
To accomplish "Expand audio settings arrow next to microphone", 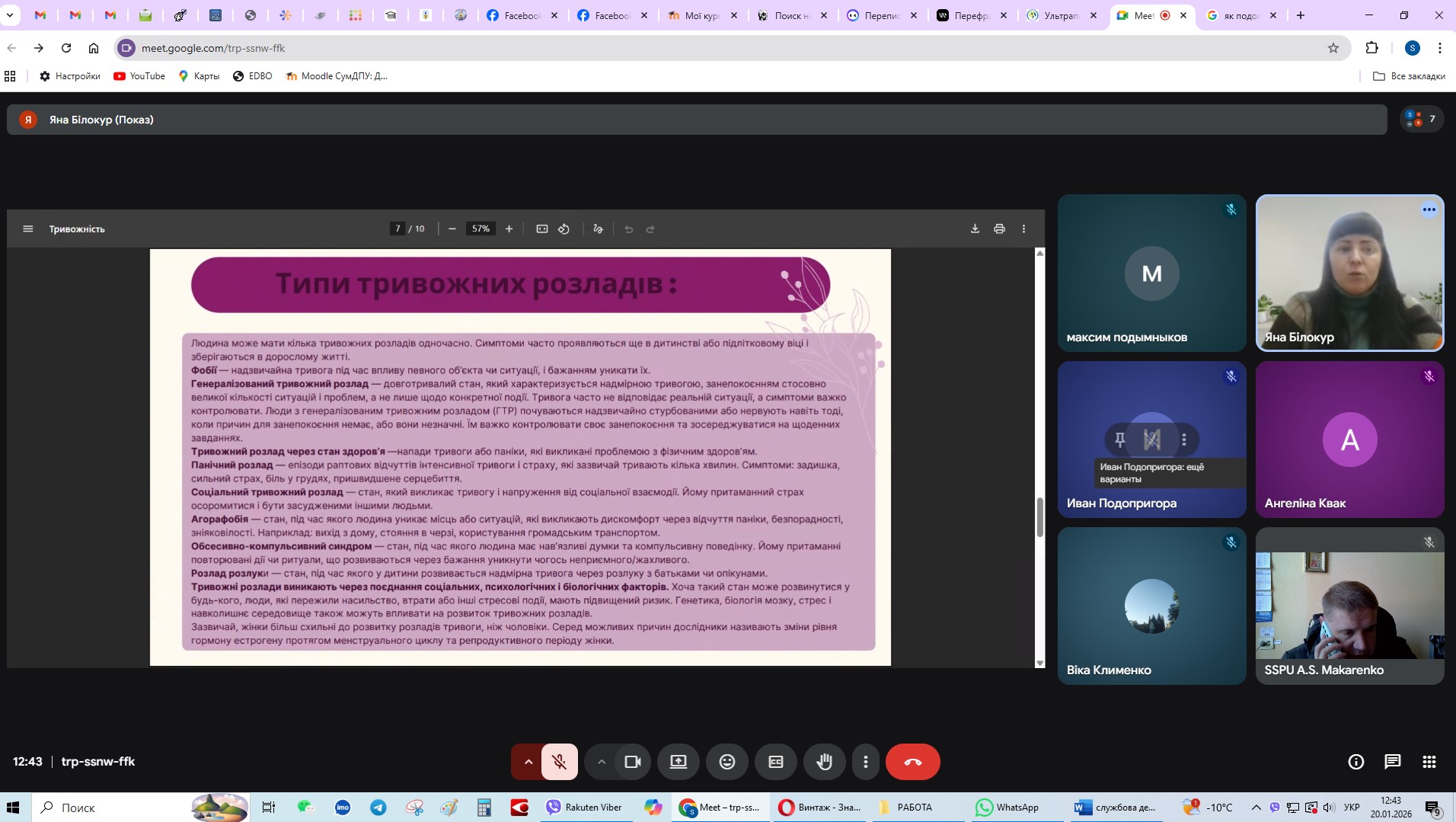I will [x=528, y=762].
